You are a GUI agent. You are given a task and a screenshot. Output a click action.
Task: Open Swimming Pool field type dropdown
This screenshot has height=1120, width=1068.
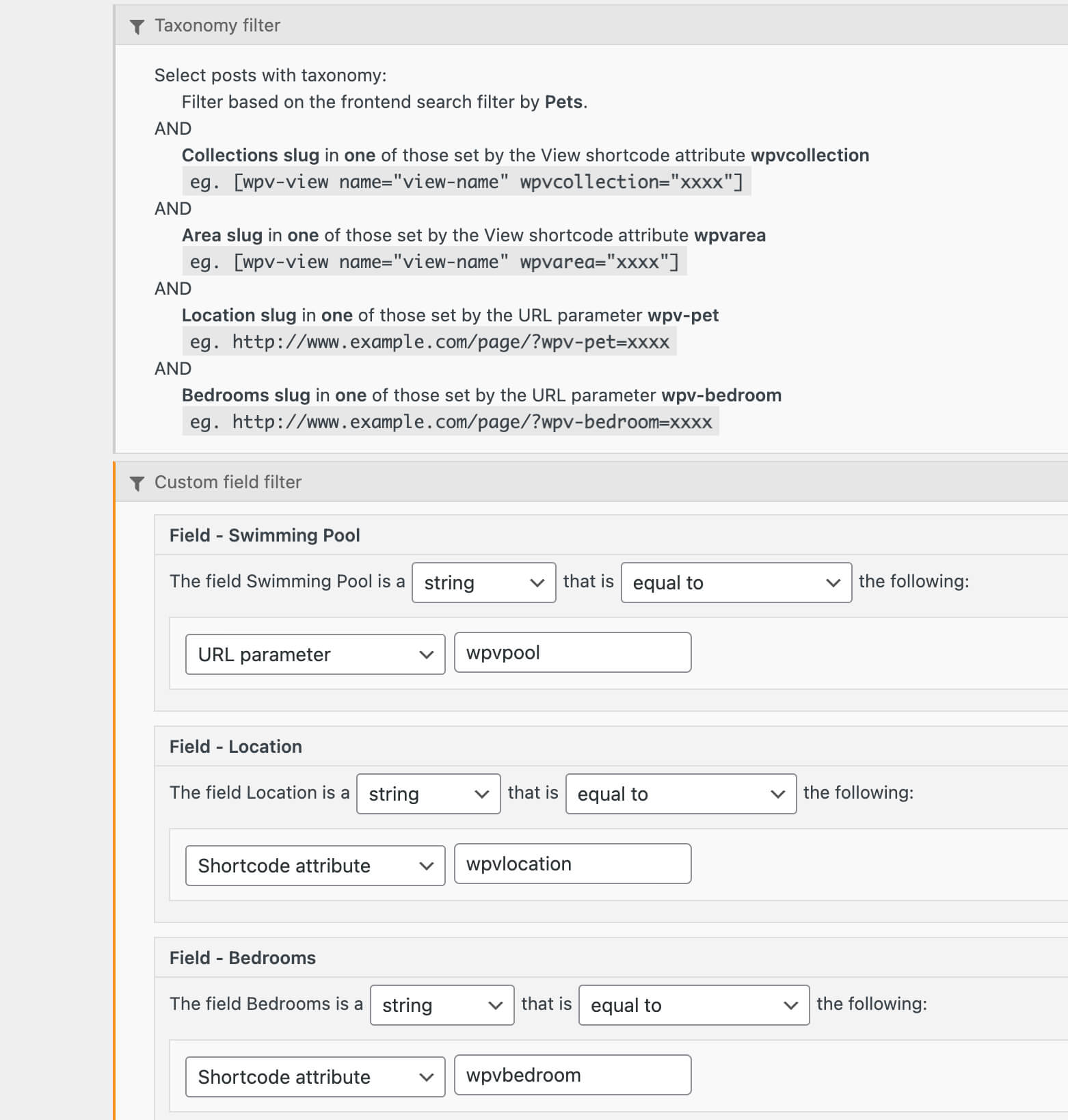click(x=484, y=583)
